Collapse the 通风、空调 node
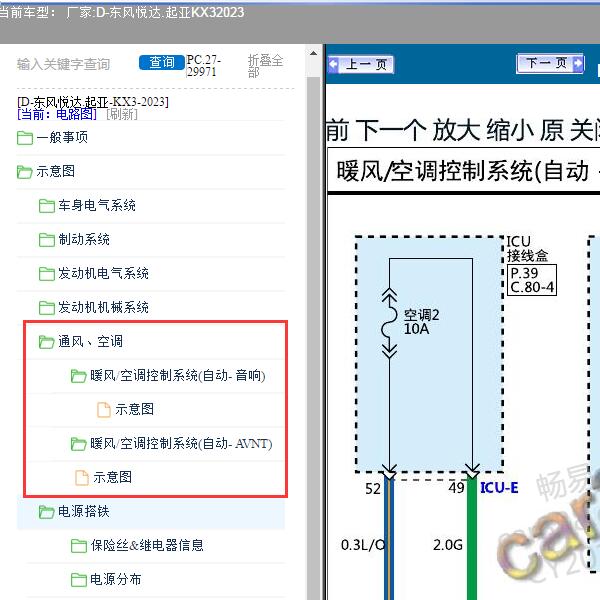The height and width of the screenshot is (600, 600). coord(90,341)
